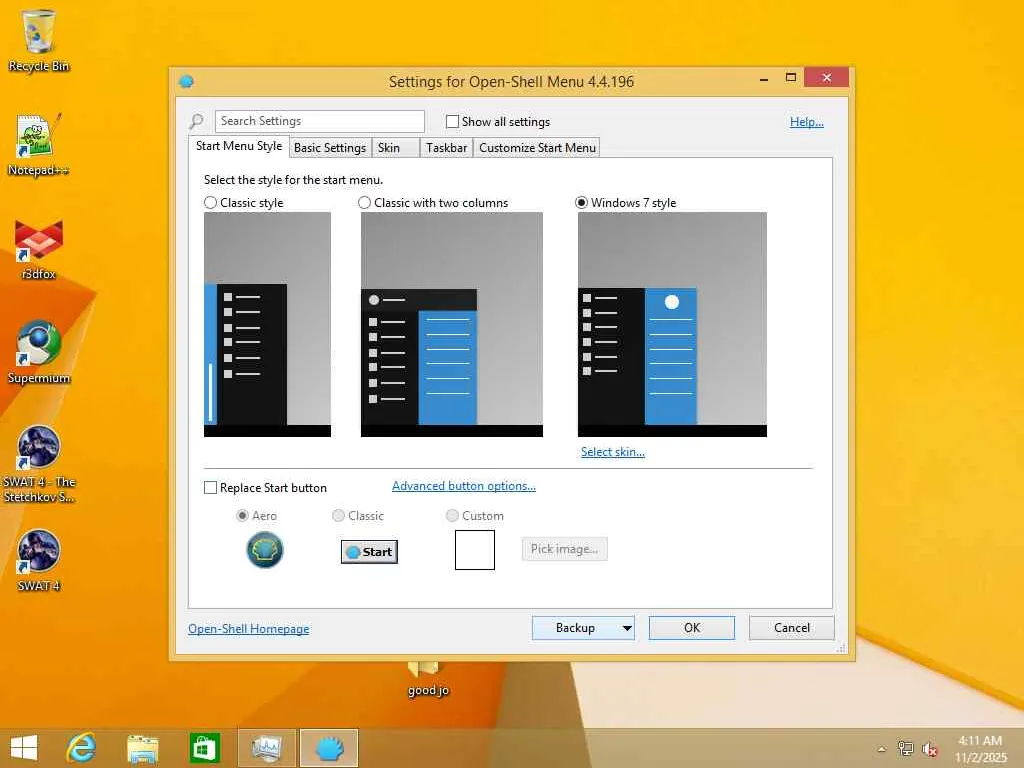Click the two columns style preview thumbnail
Image resolution: width=1024 pixels, height=768 pixels.
click(452, 325)
